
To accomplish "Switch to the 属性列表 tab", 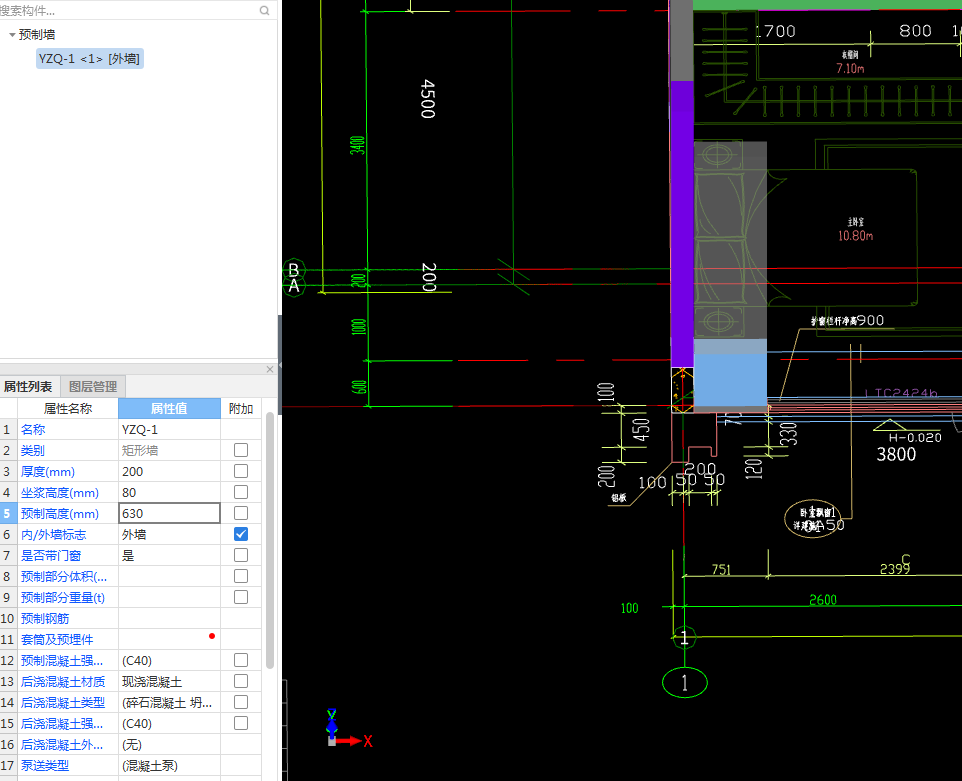I will click(x=28, y=387).
